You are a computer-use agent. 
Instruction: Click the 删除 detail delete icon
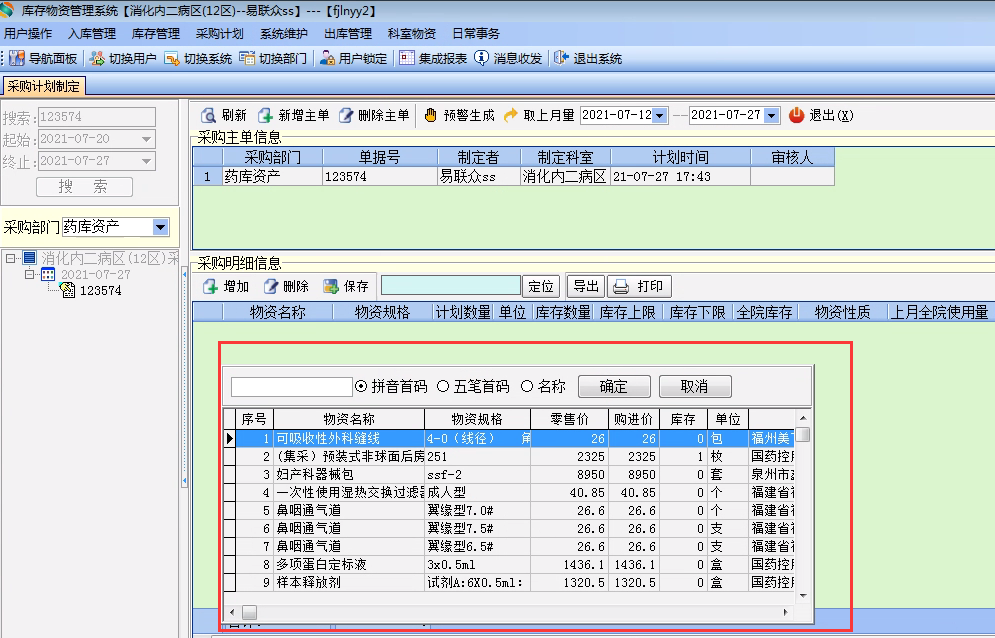point(271,286)
